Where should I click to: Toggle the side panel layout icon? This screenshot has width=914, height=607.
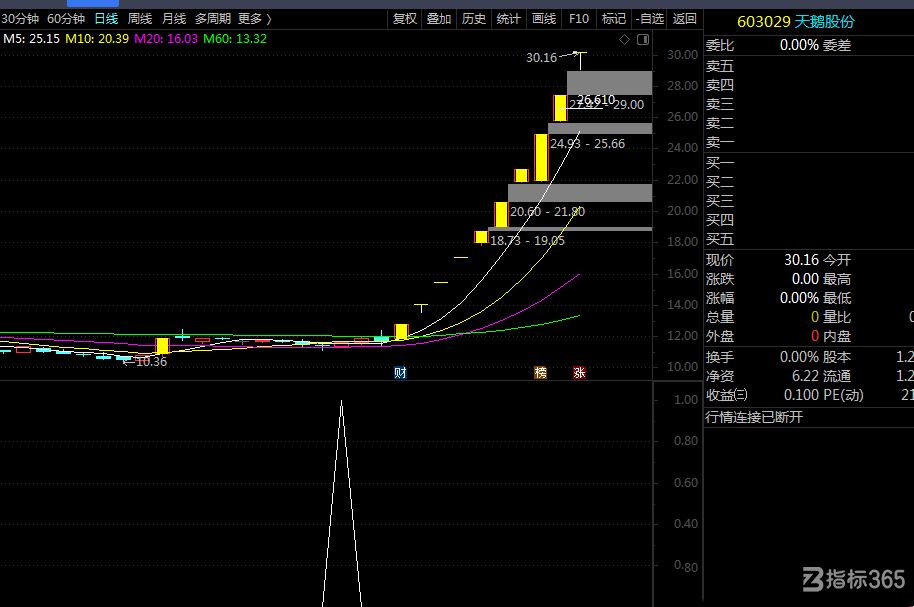point(643,40)
